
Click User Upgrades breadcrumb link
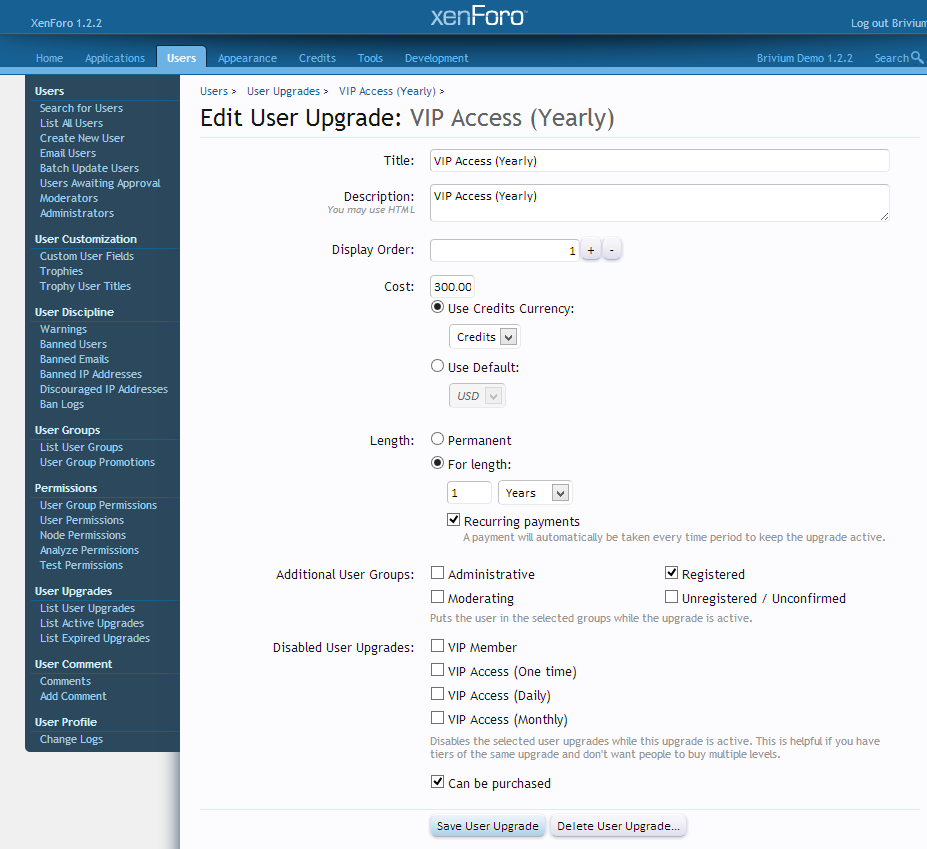283,91
